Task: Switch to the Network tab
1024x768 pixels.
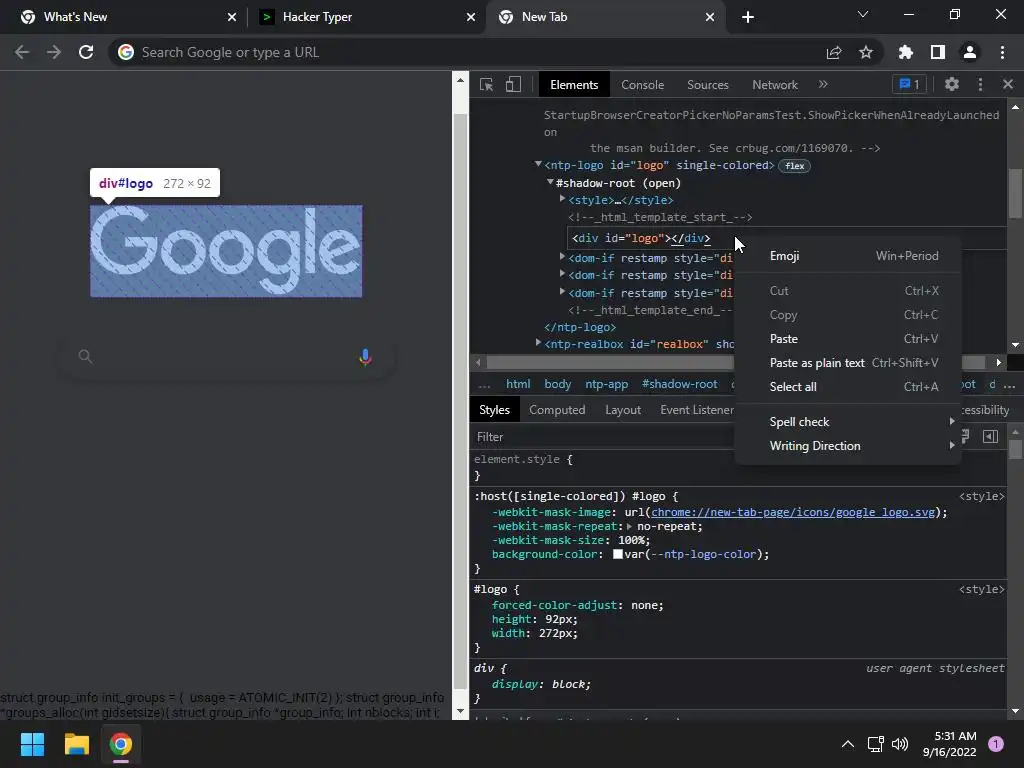Action: (775, 85)
